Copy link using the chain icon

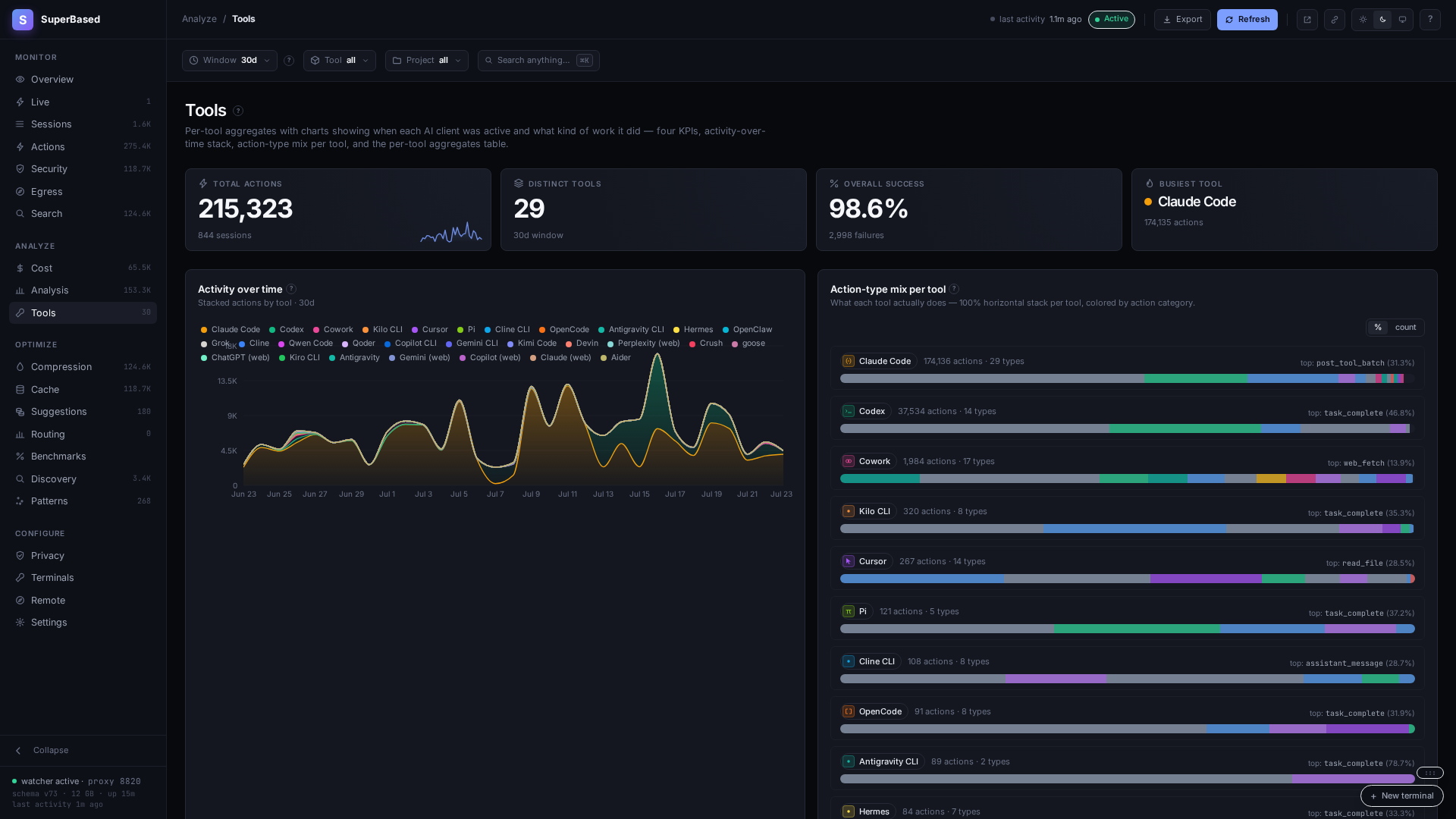coord(1334,20)
